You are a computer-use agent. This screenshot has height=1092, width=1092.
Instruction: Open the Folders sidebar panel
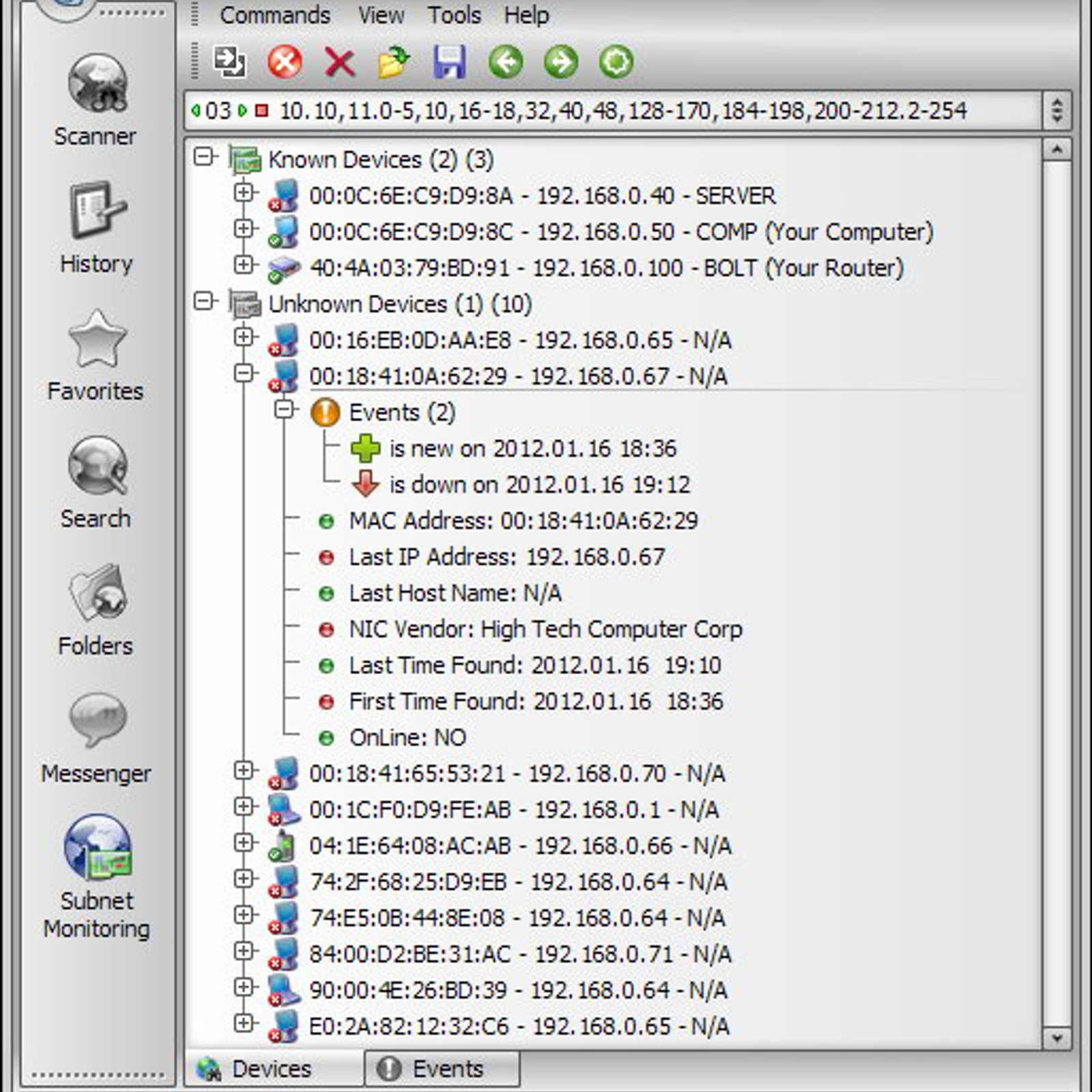tap(96, 610)
